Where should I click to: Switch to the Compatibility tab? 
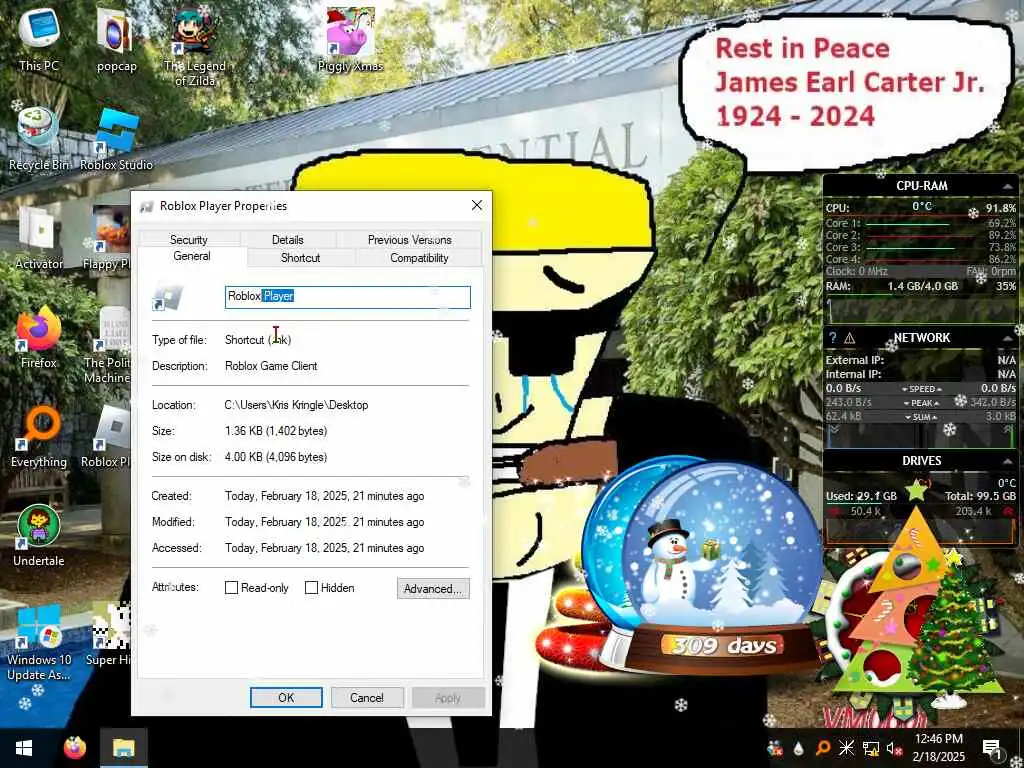click(x=419, y=258)
